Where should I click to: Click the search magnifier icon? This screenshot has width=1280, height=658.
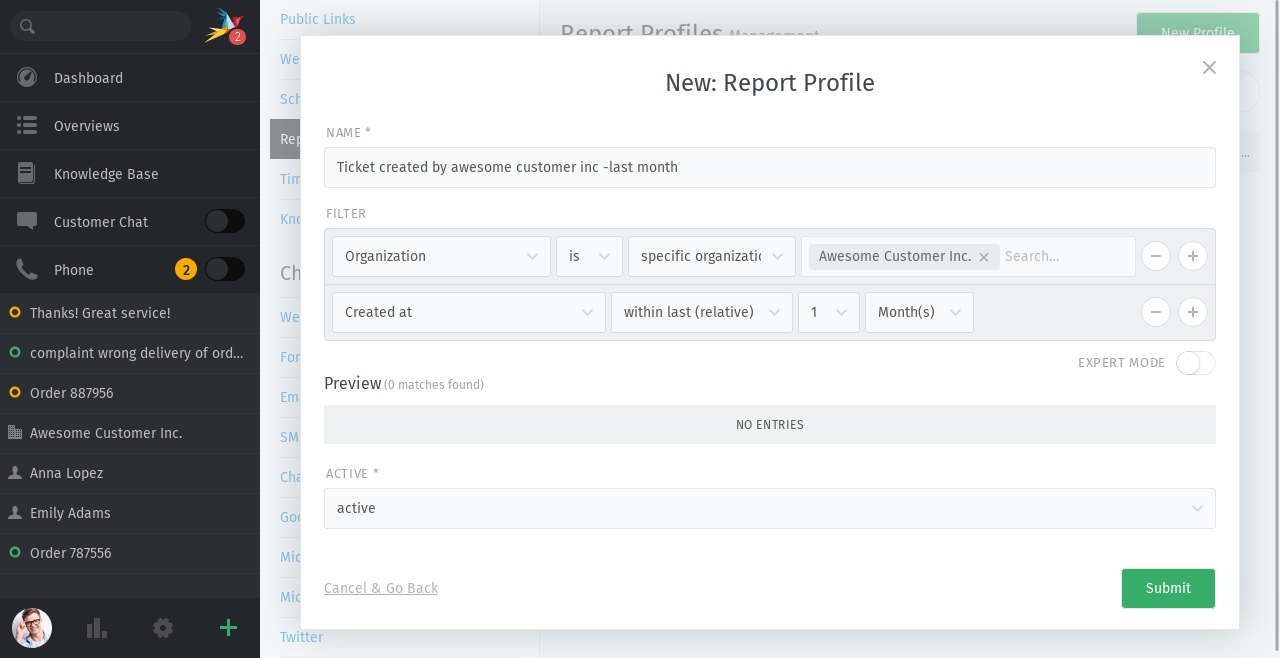(27, 27)
